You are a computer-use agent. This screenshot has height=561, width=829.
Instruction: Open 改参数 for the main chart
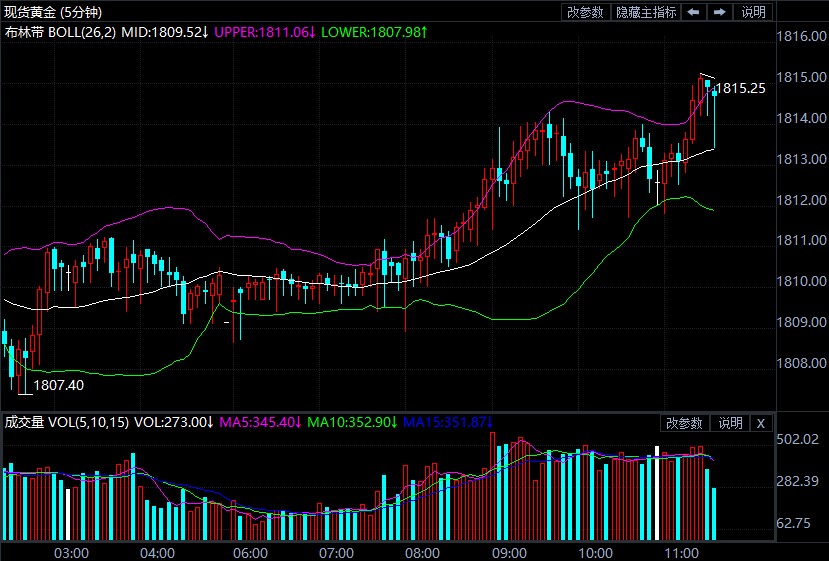(585, 12)
